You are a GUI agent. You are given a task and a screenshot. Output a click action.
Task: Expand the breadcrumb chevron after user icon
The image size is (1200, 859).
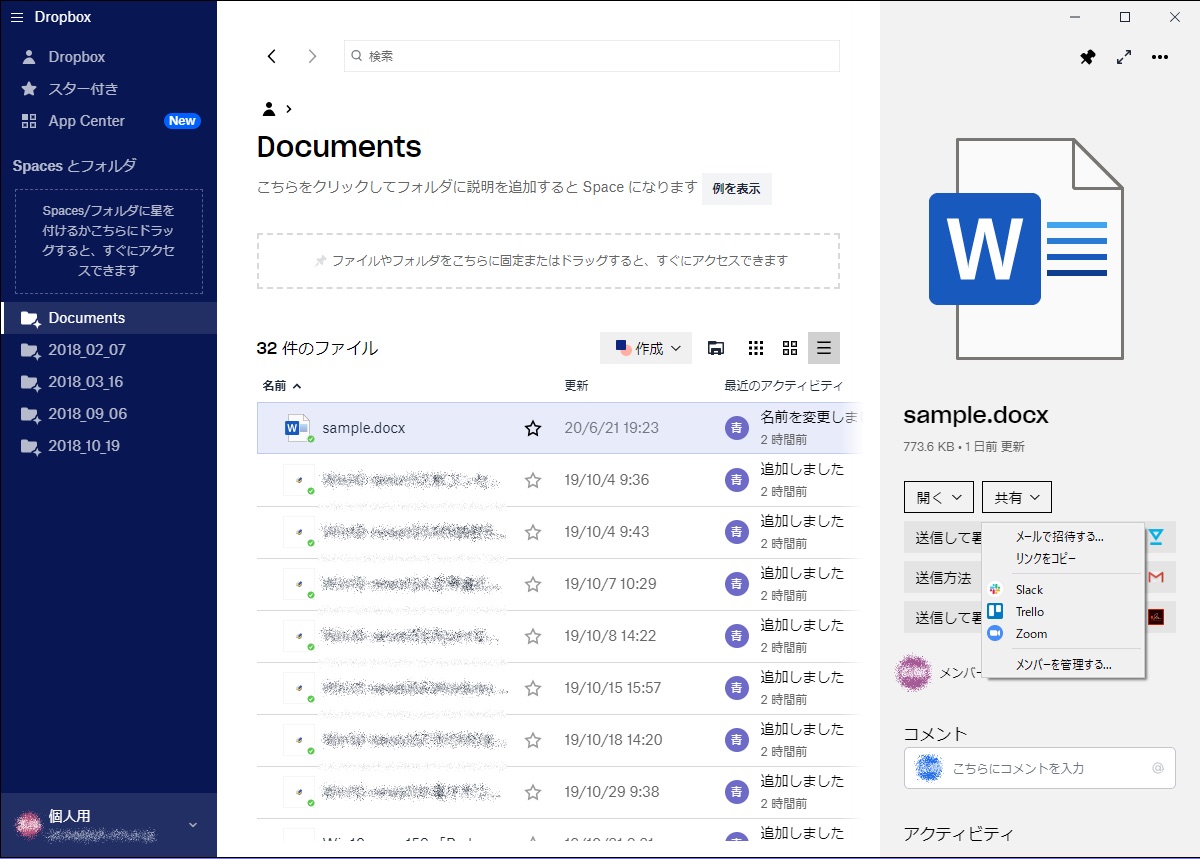[289, 108]
